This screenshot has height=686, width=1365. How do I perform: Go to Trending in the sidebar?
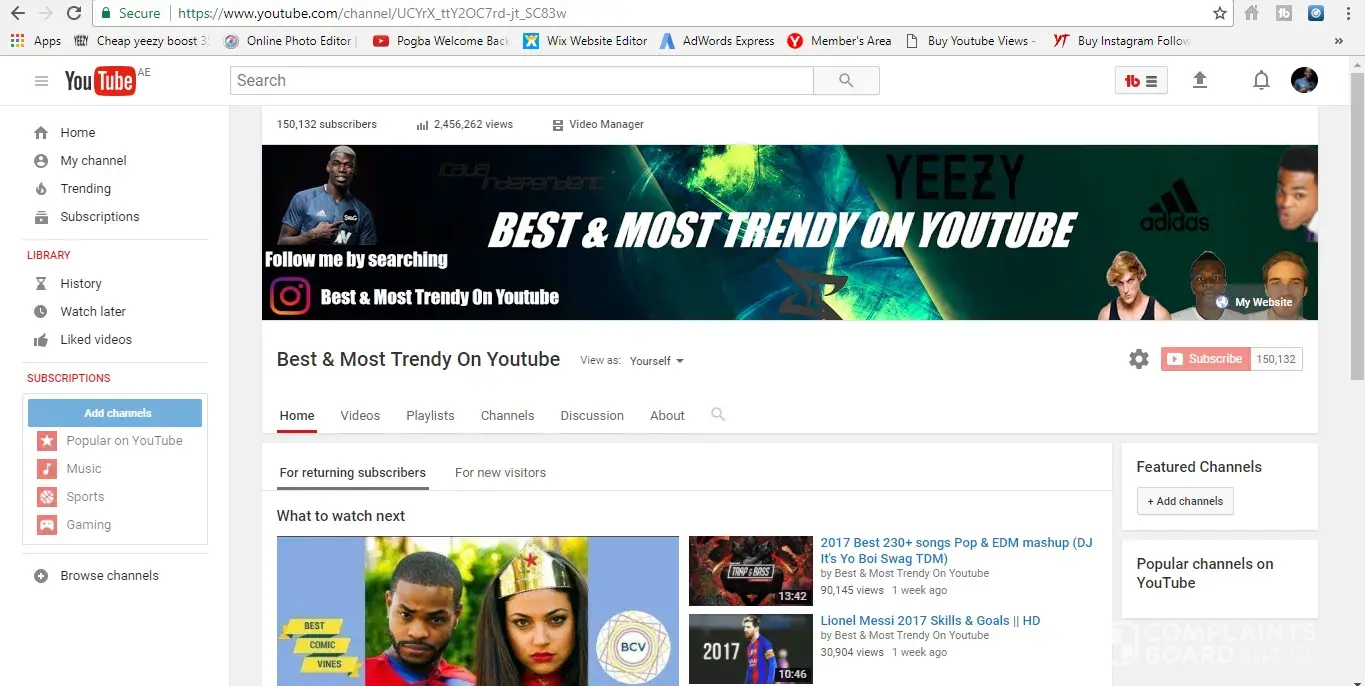point(85,189)
